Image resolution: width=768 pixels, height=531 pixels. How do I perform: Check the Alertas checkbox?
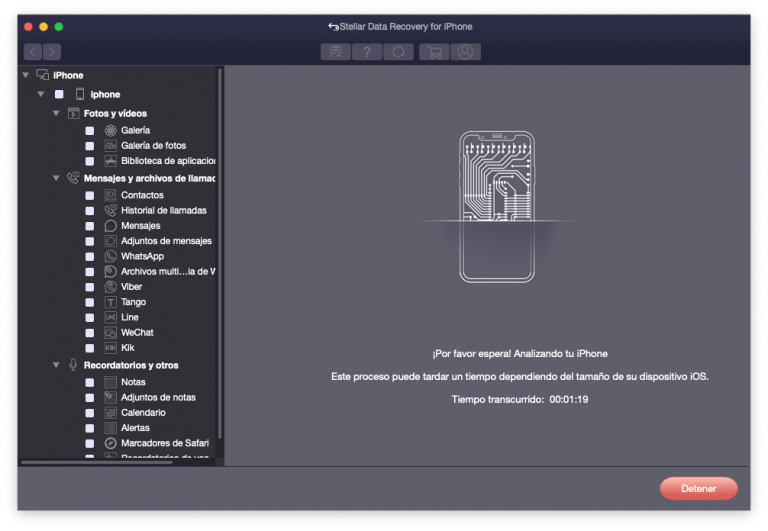90,428
